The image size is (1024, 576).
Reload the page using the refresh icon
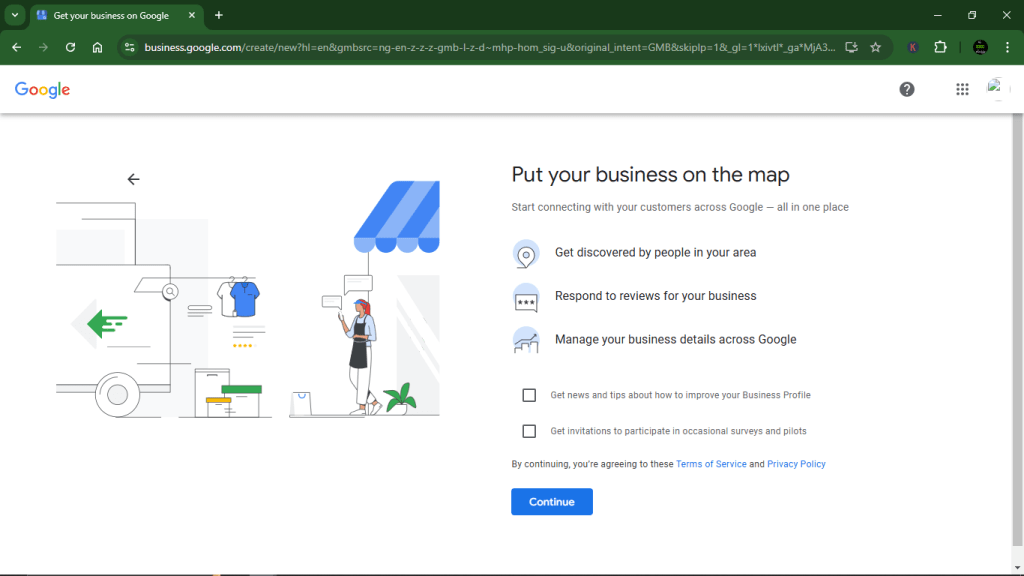coord(70,46)
